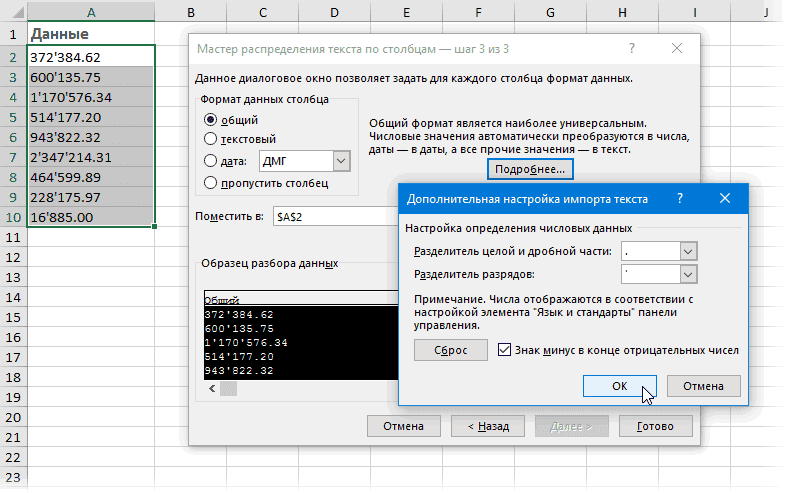Select column C header in spreadsheet
Image resolution: width=787 pixels, height=493 pixels.
[x=262, y=12]
